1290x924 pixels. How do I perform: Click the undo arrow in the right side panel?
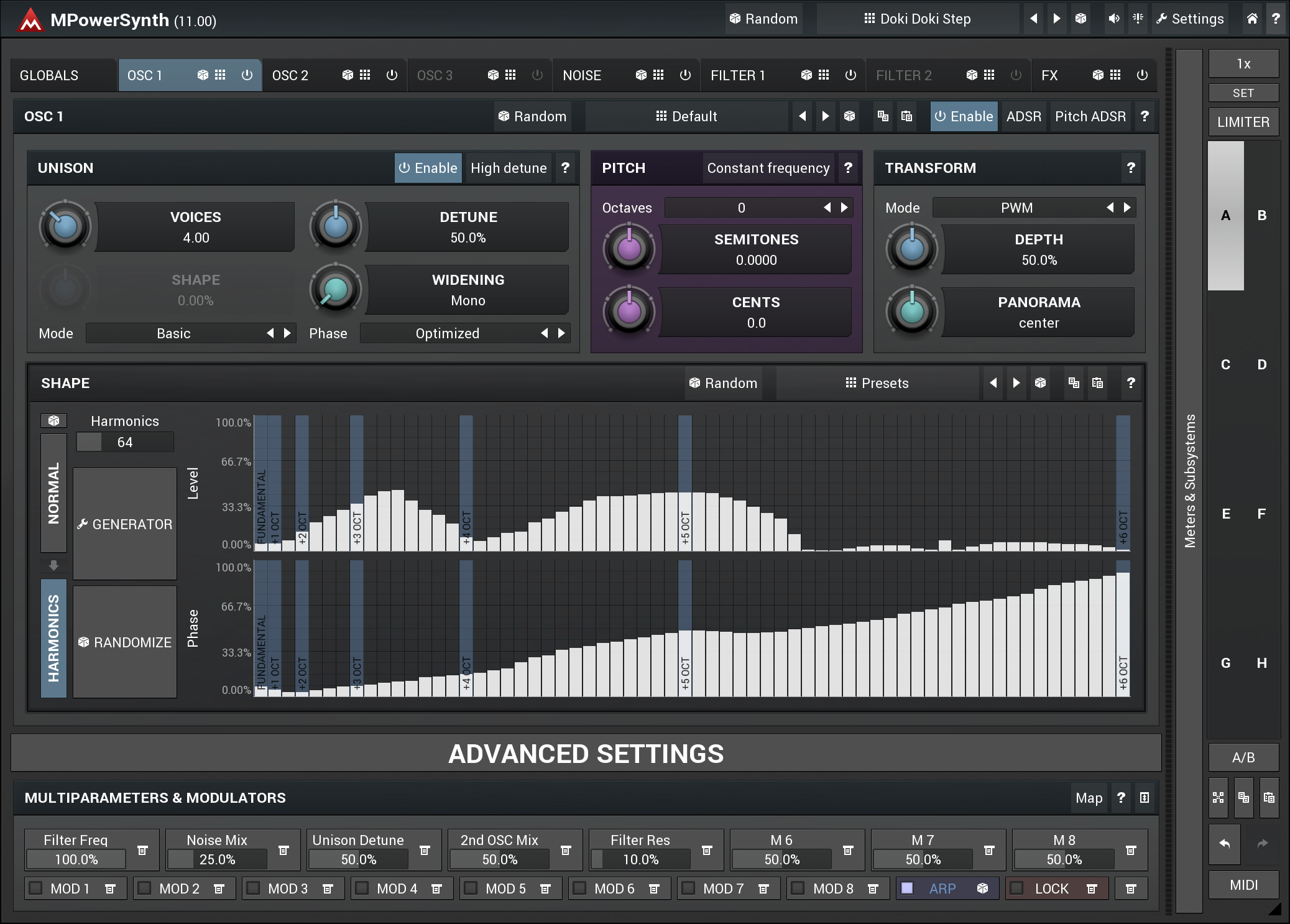click(1224, 844)
